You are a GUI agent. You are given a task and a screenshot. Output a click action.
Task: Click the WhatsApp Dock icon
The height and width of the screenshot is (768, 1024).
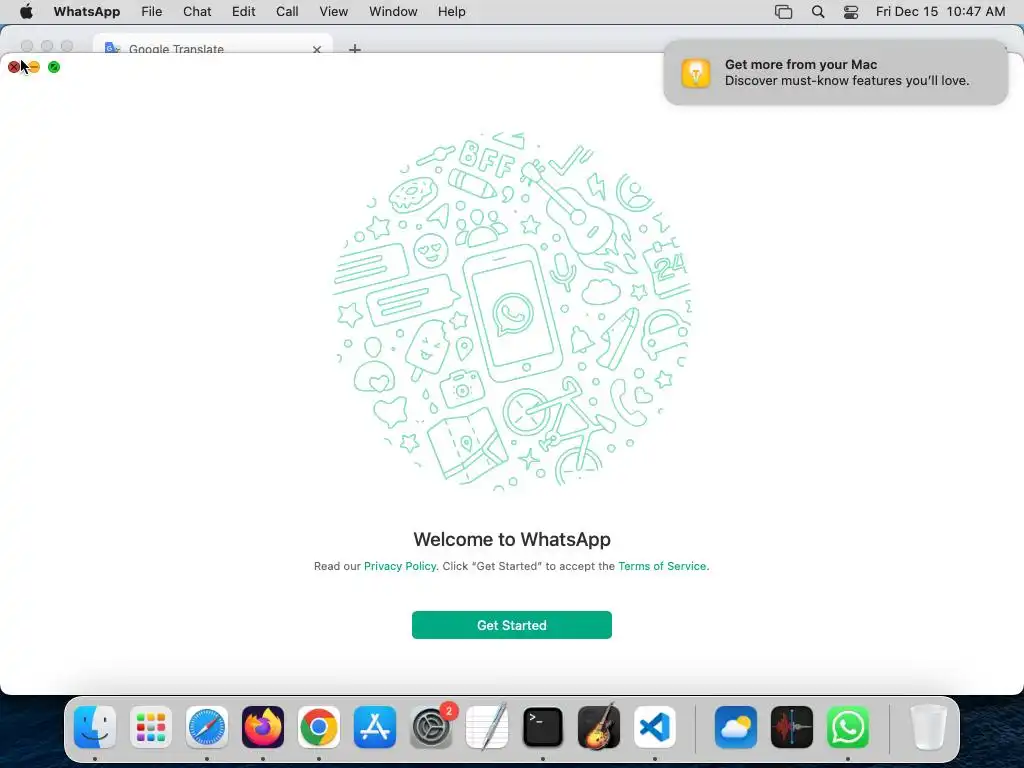(x=848, y=727)
